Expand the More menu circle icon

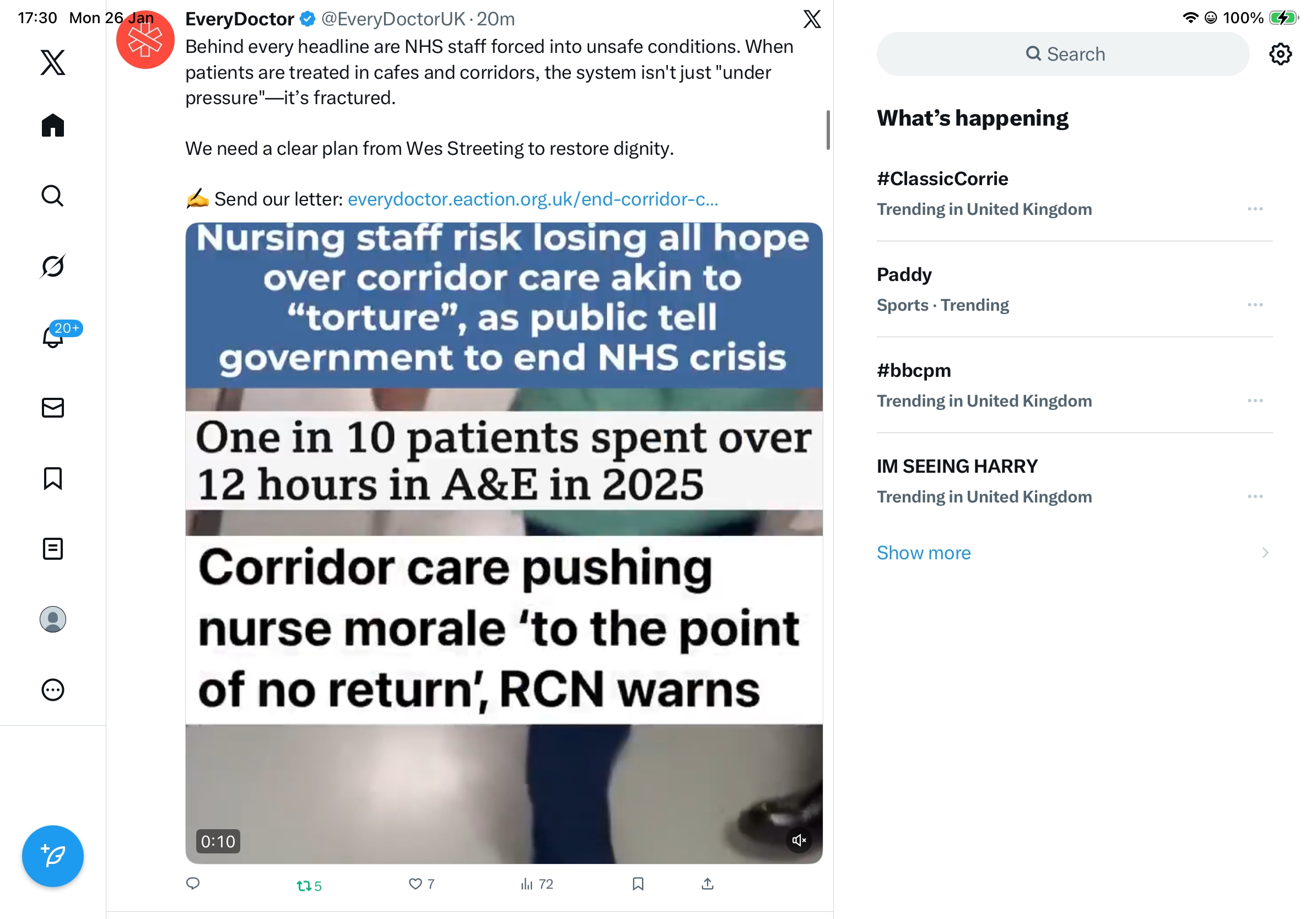[x=53, y=689]
